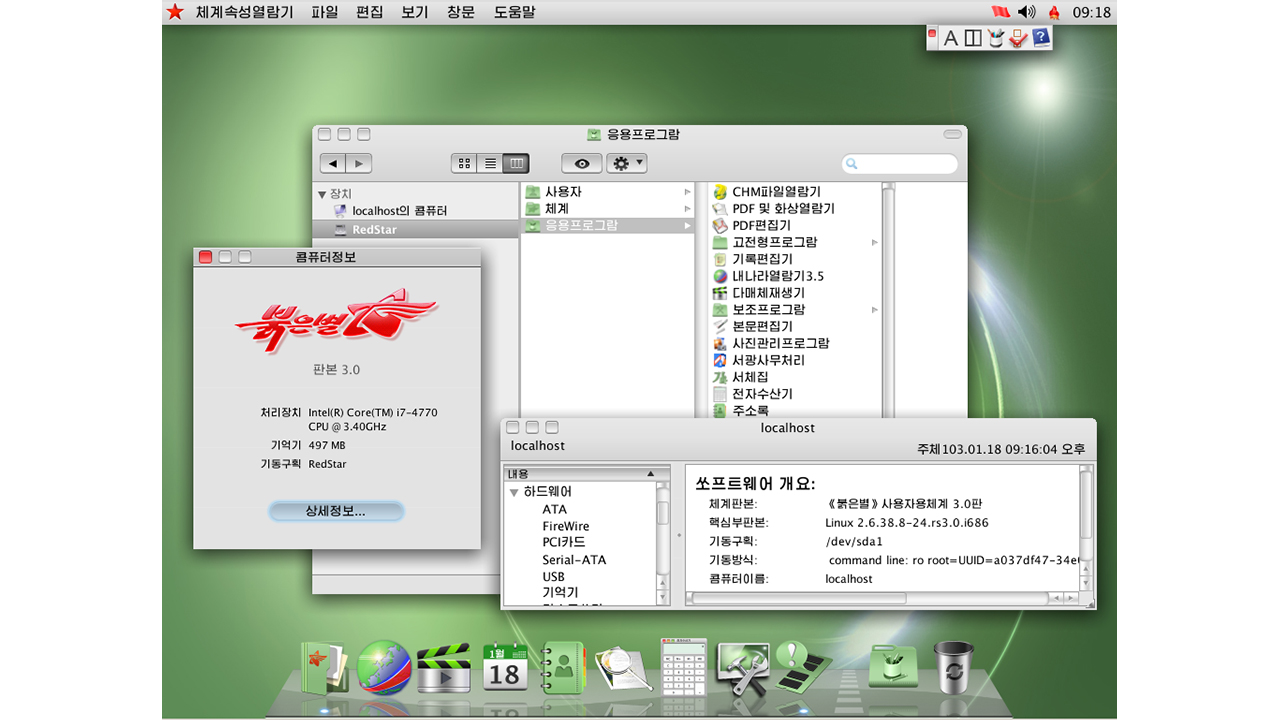This screenshot has width=1280, height=720.
Task: Open the blue help book icon
Action: pos(1041,38)
